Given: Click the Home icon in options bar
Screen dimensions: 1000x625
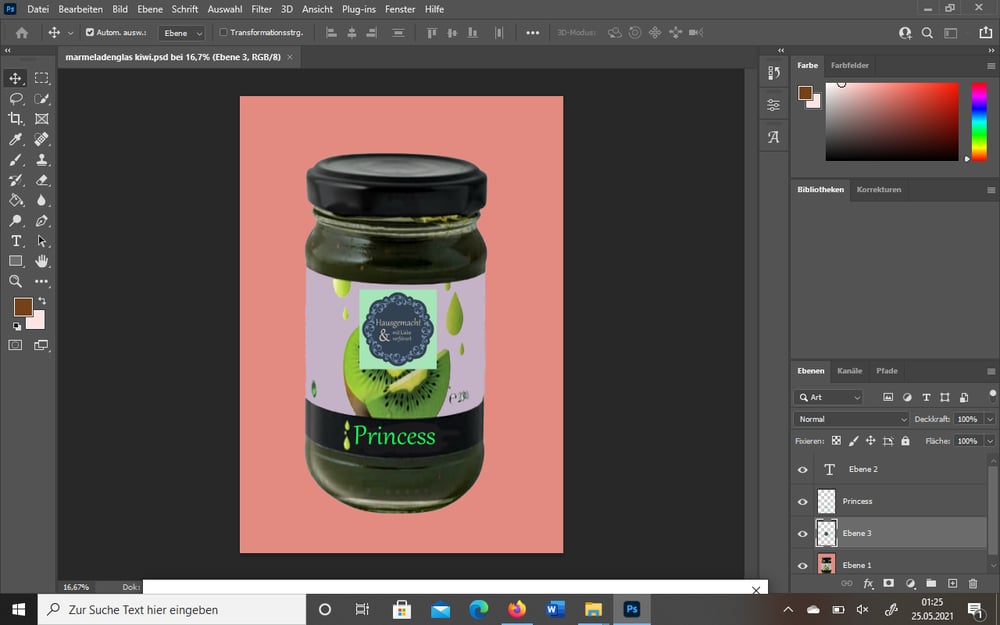Looking at the screenshot, I should 22,33.
